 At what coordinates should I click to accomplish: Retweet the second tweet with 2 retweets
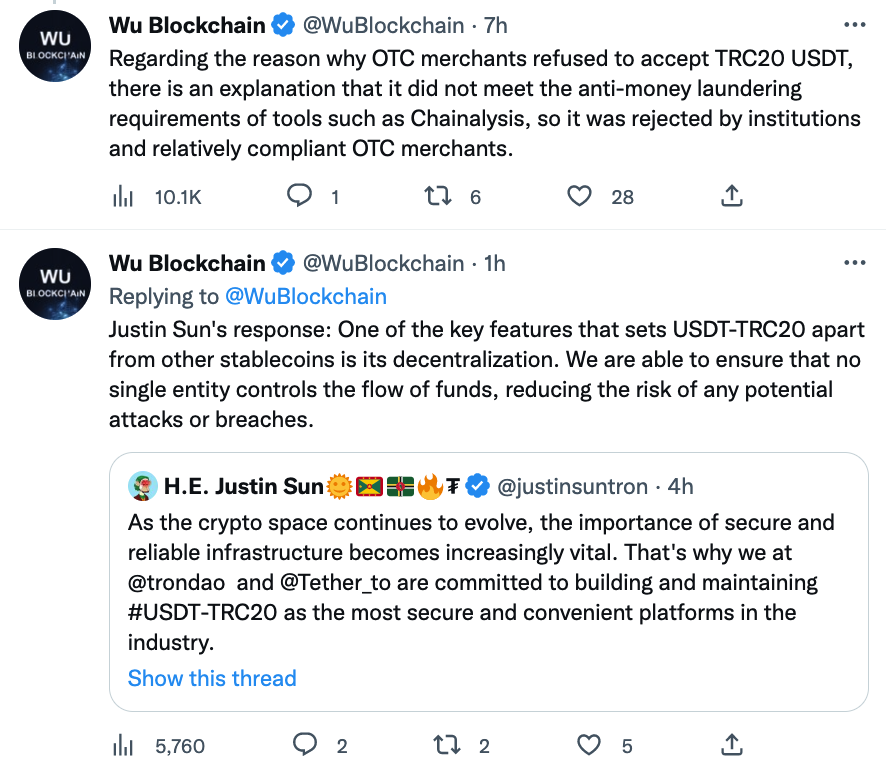[x=461, y=745]
